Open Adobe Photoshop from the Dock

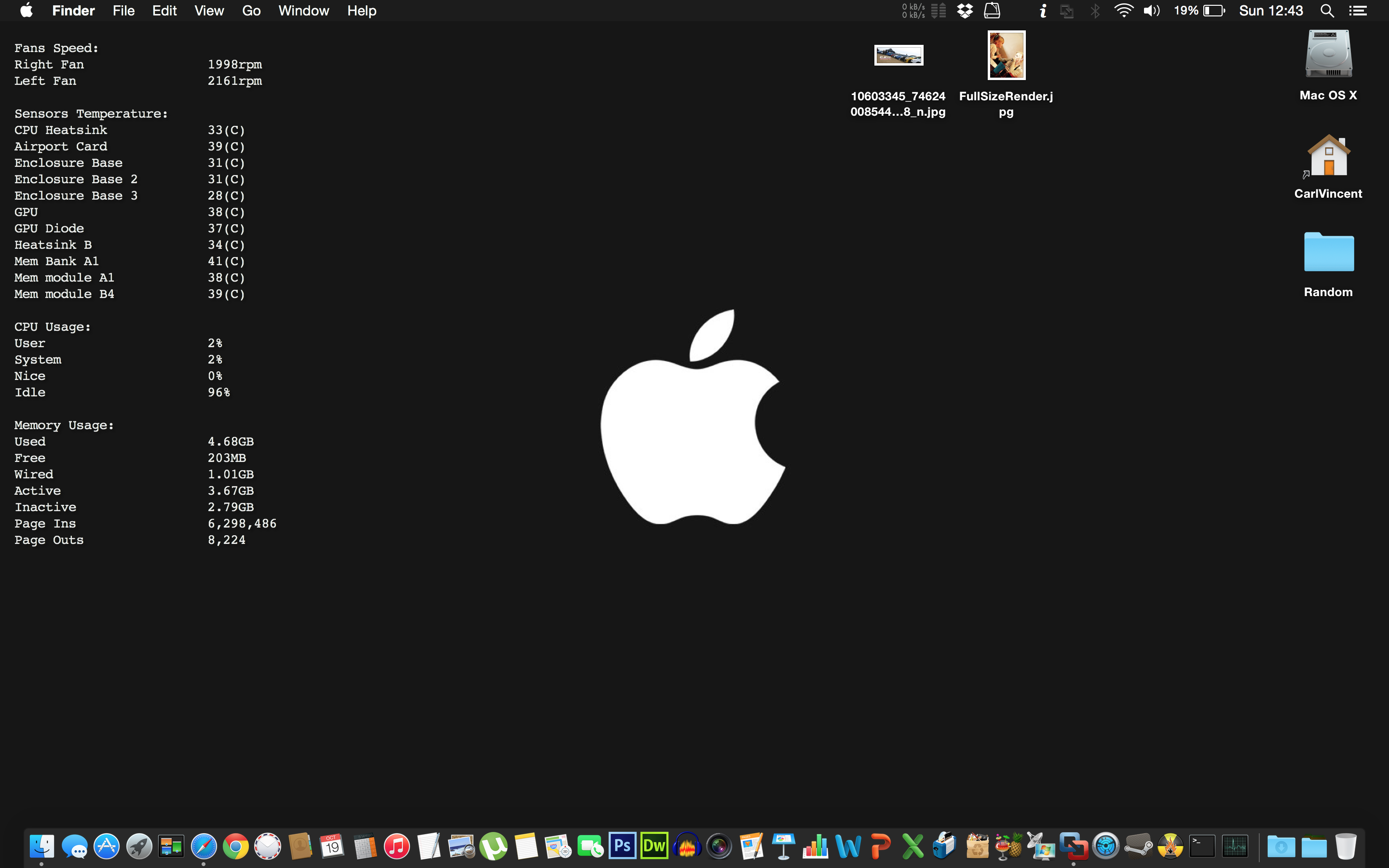tap(622, 846)
